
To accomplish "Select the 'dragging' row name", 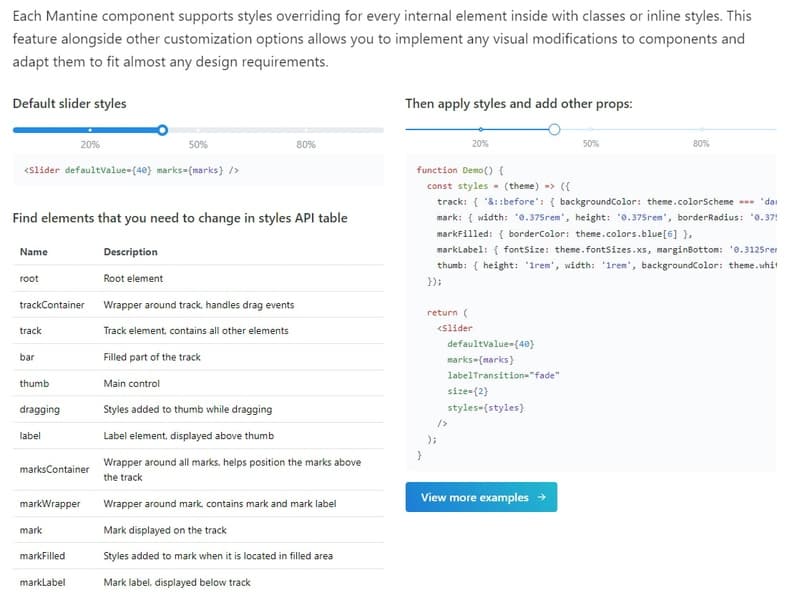I will [x=40, y=409].
